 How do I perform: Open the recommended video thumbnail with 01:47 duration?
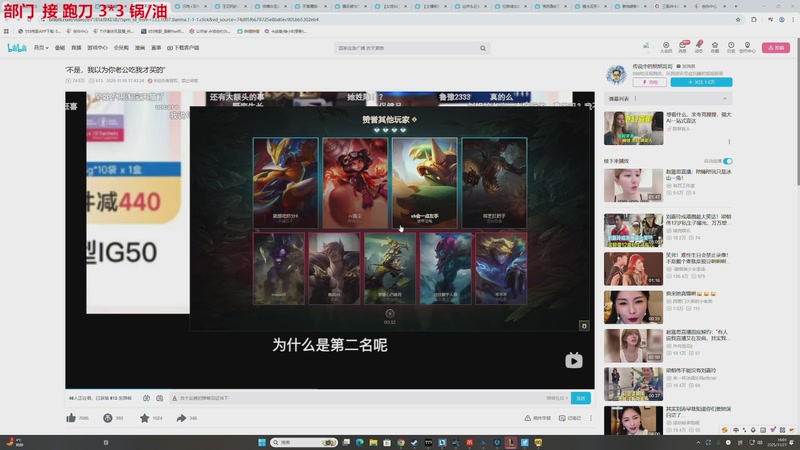point(633,185)
